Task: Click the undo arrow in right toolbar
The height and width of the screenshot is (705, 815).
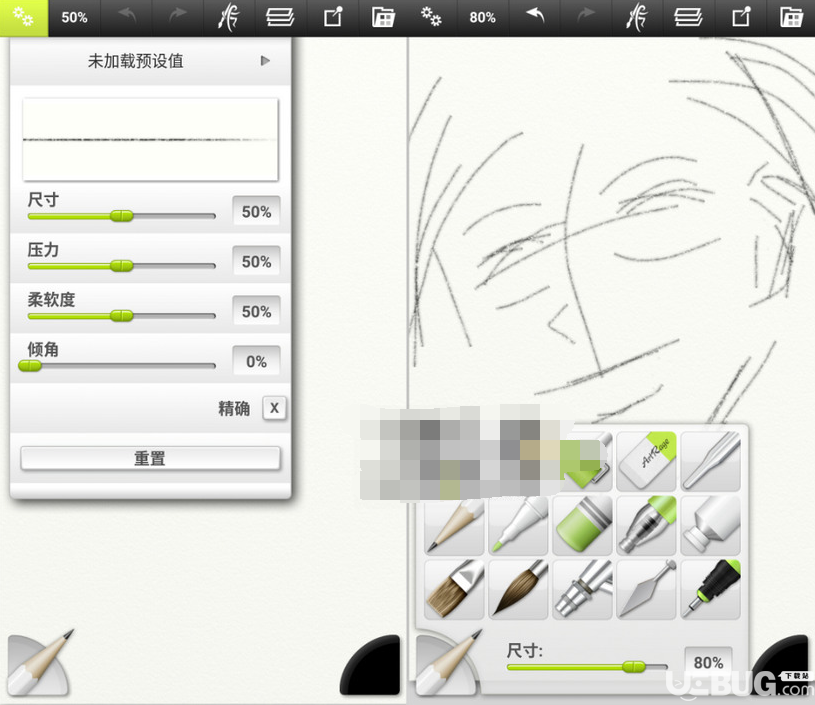Action: [x=535, y=16]
